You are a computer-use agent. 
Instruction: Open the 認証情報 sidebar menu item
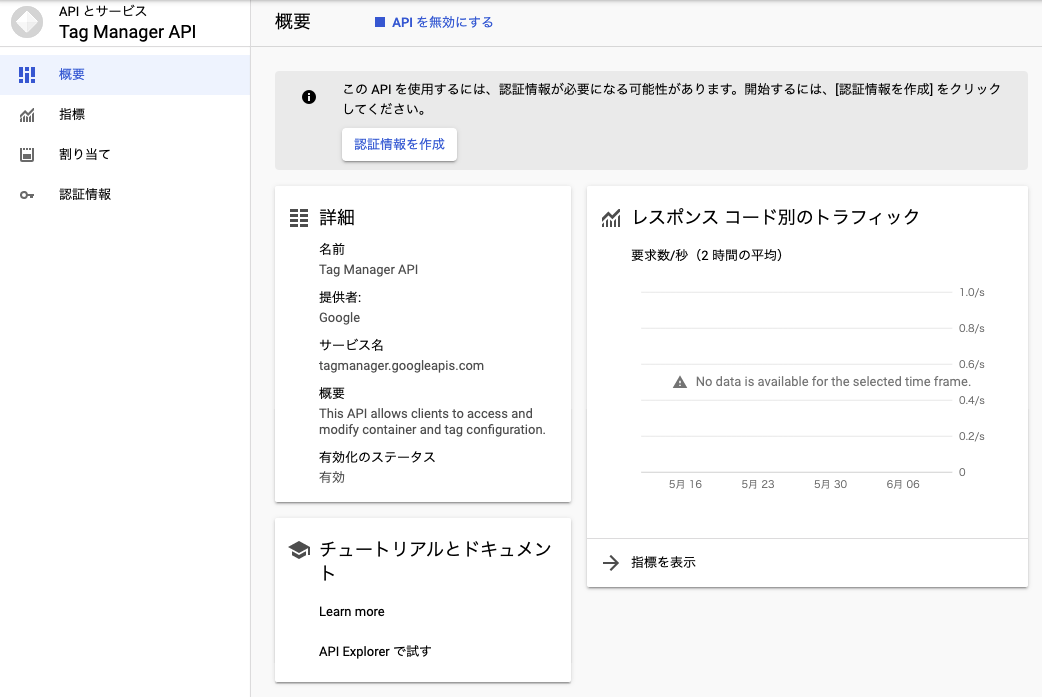125,194
